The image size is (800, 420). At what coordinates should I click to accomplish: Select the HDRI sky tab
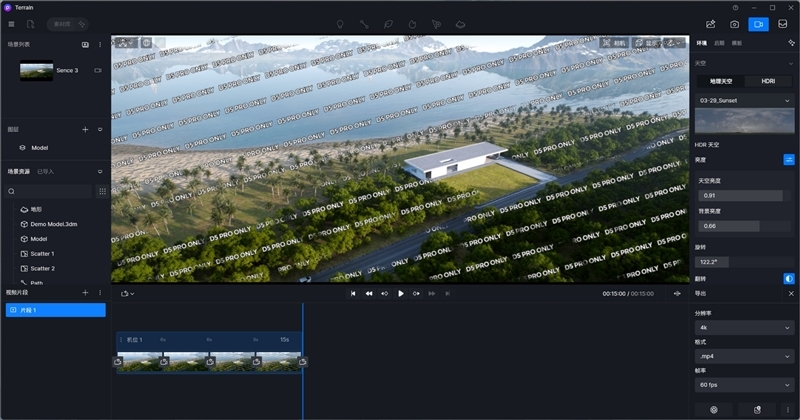768,81
